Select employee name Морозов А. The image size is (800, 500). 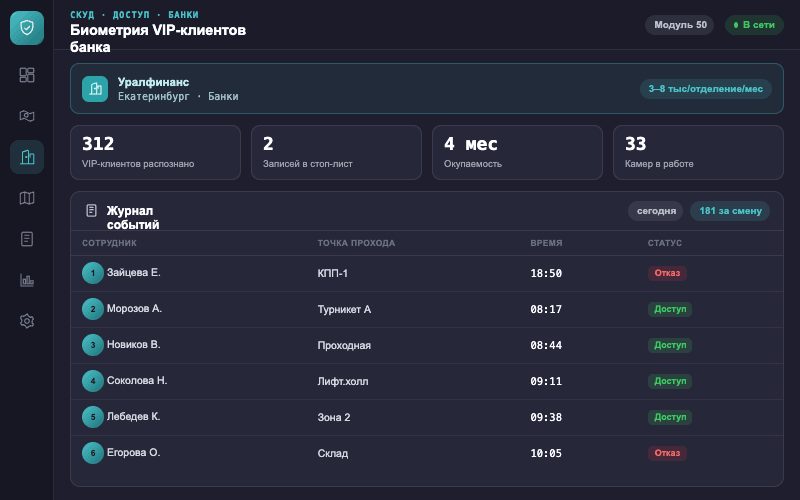[134, 309]
